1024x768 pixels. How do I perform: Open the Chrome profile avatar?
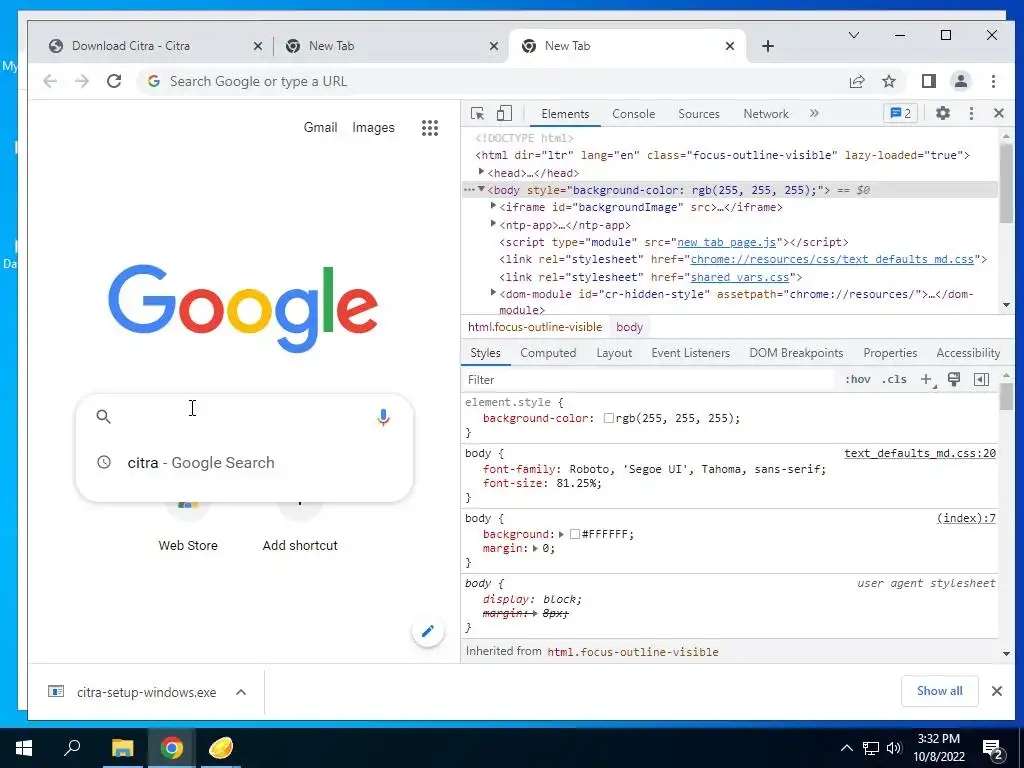point(961,81)
